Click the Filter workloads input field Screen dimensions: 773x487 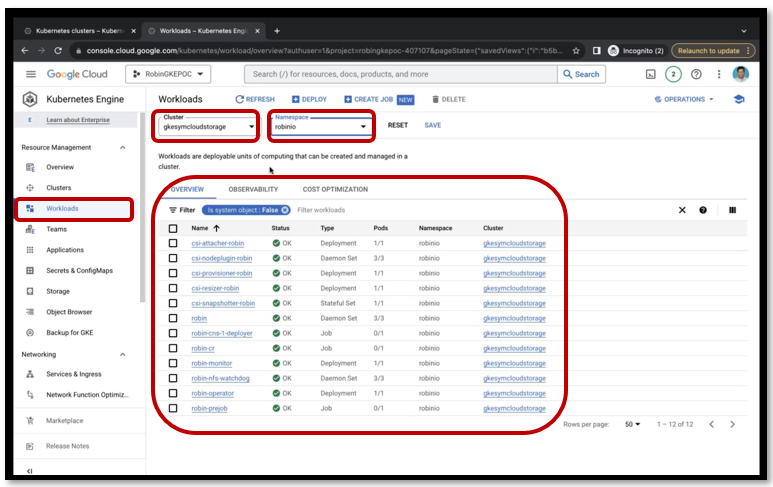pyautogui.click(x=321, y=210)
